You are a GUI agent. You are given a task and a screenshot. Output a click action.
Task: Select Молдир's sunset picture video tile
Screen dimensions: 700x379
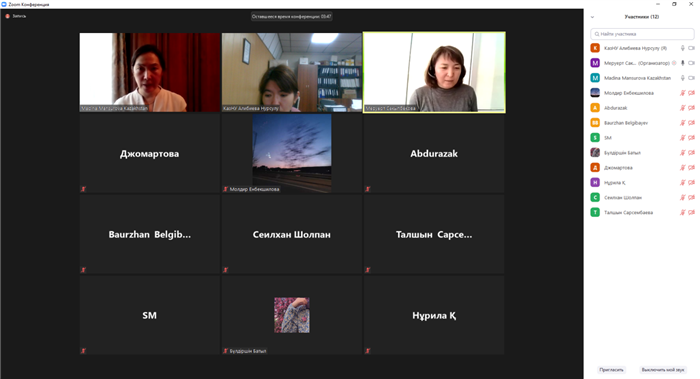pos(292,153)
